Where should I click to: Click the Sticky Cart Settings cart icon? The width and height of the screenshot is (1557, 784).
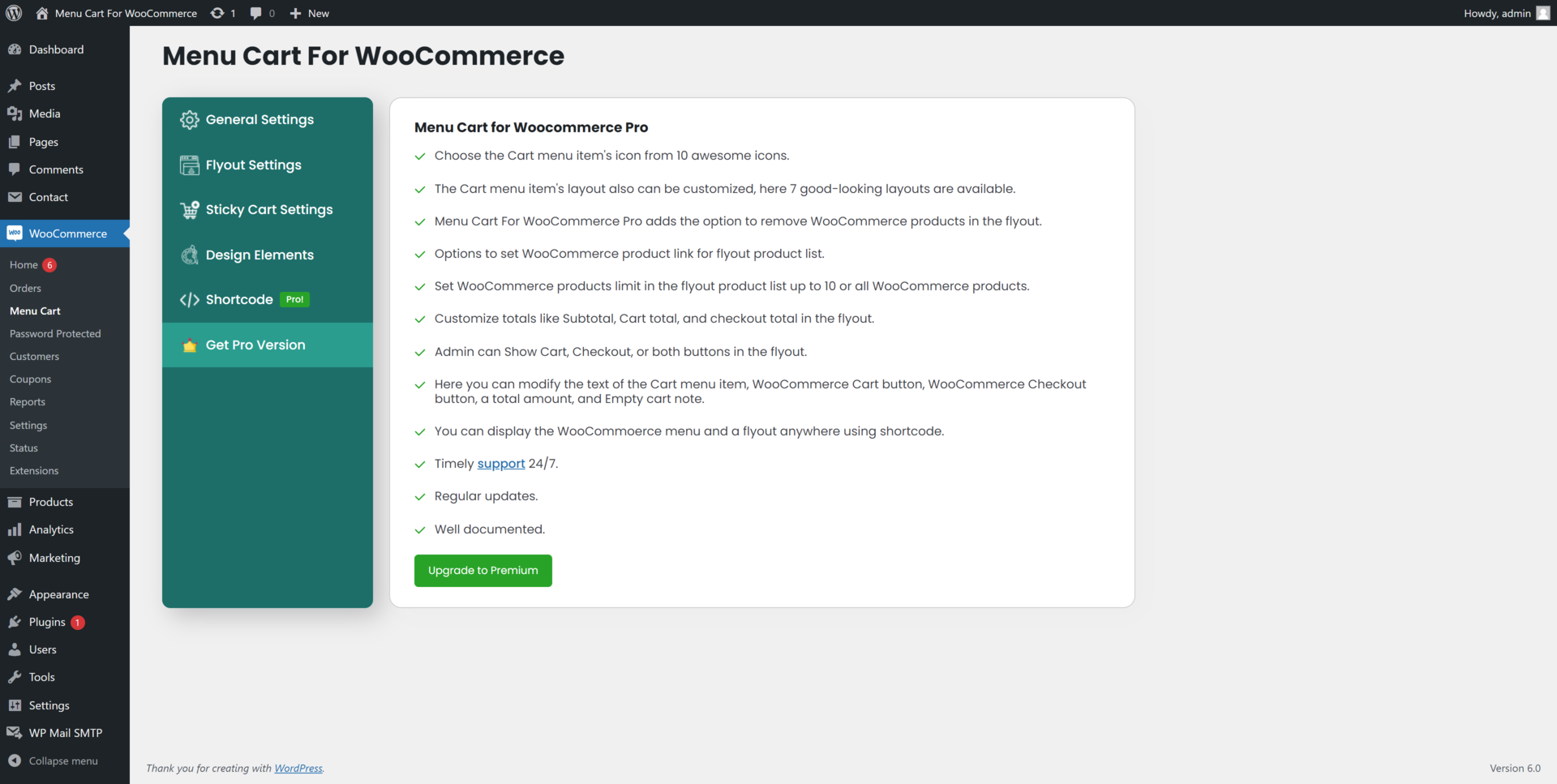tap(189, 210)
